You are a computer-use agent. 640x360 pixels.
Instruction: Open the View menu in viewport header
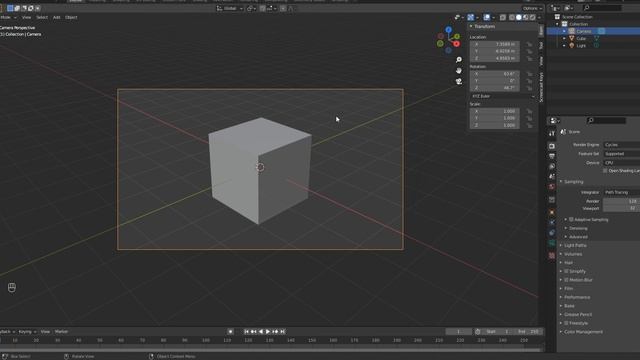point(27,18)
